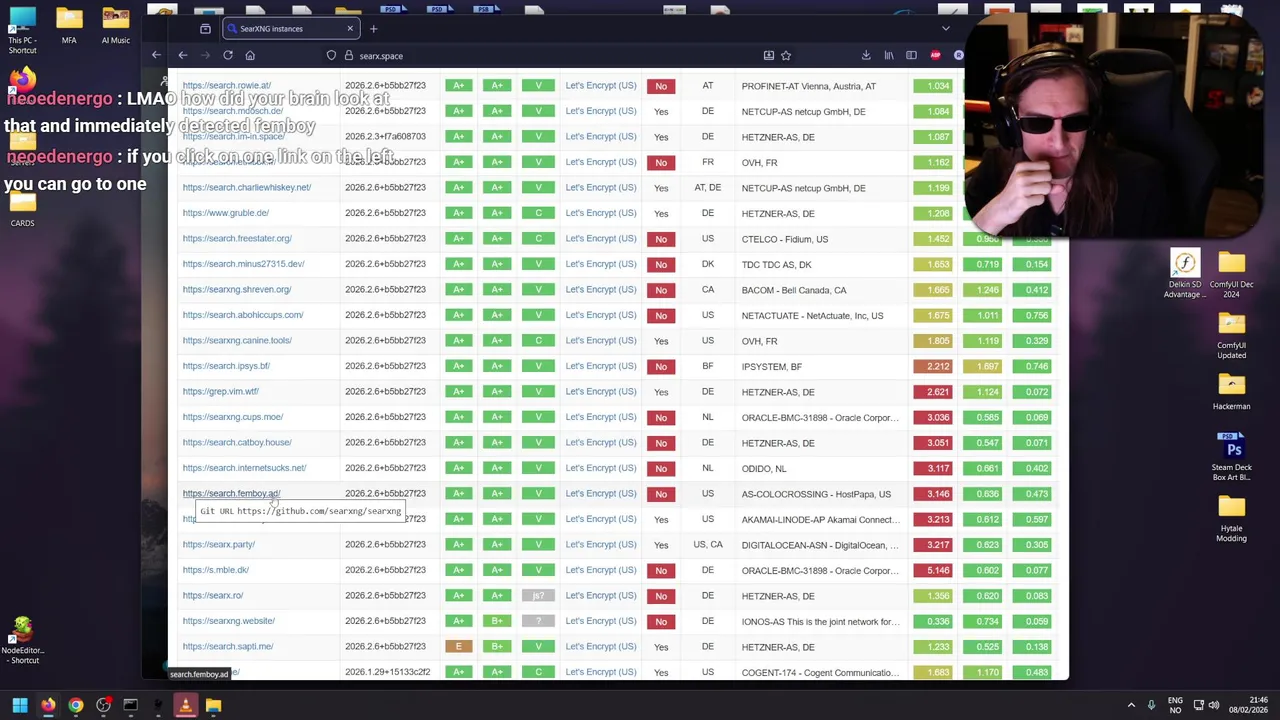
Task: Open File Explorer from the taskbar
Action: (213, 706)
